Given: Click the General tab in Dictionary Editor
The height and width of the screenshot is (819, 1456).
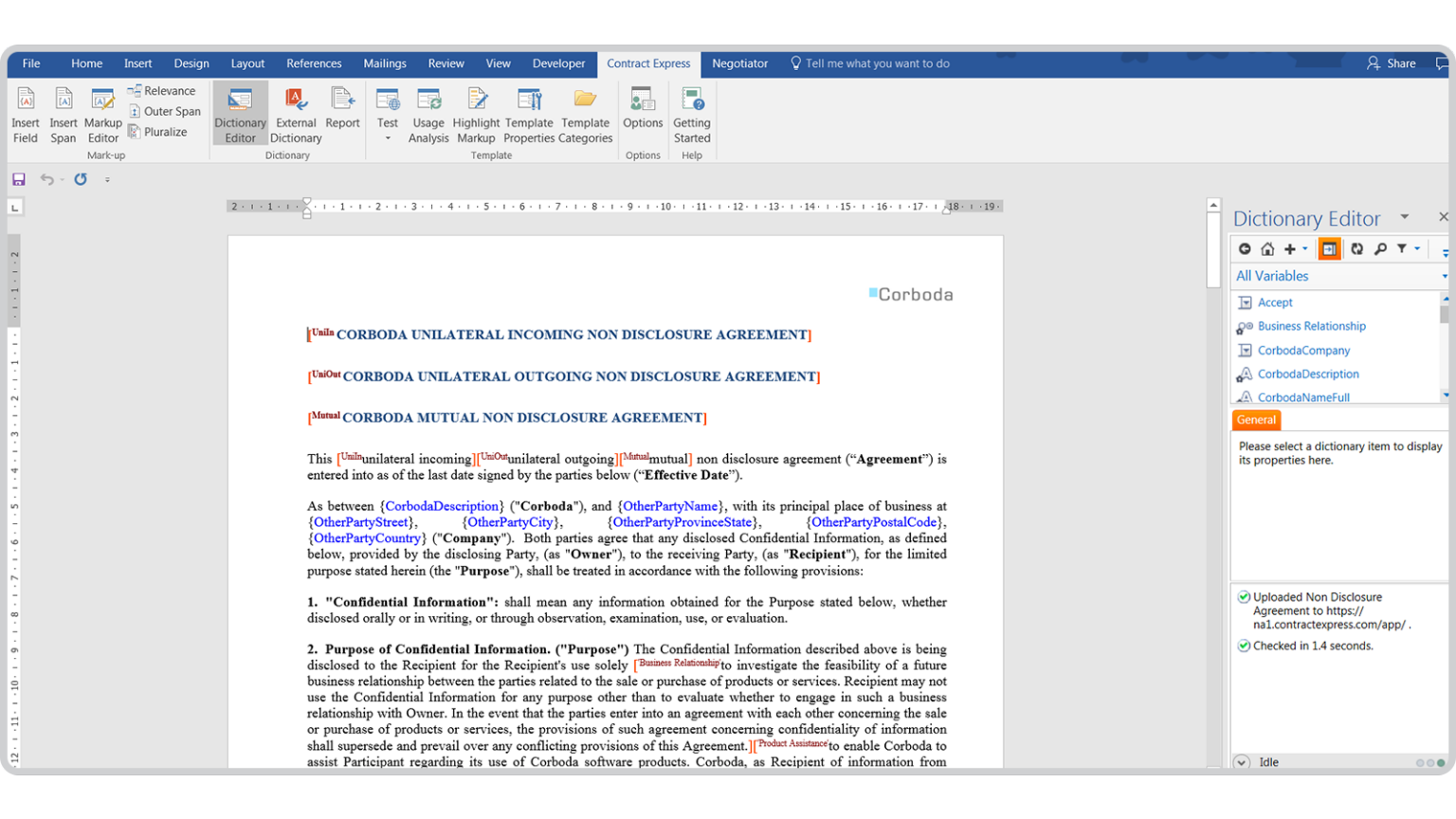Looking at the screenshot, I should [1256, 420].
